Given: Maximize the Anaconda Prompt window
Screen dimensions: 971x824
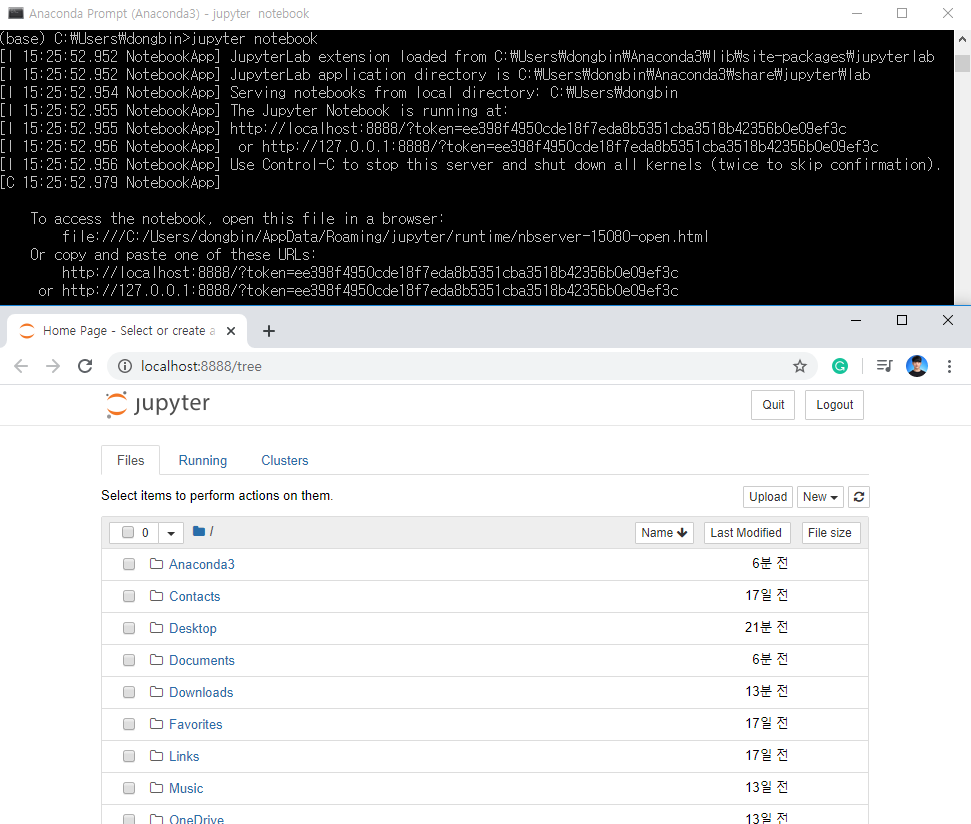Looking at the screenshot, I should pyautogui.click(x=902, y=13).
